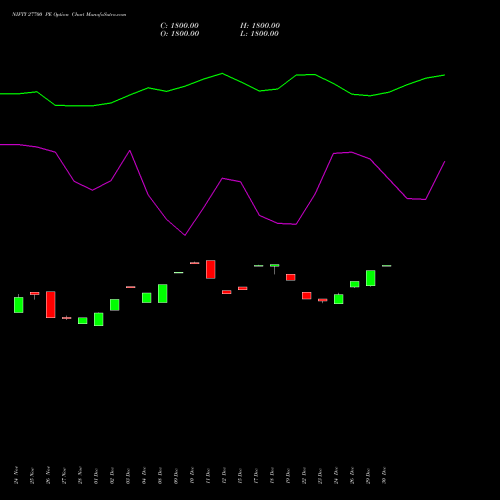The height and width of the screenshot is (500, 500).
Task: Select the flat green candle above 30 Dec
Action: pyautogui.click(x=387, y=266)
